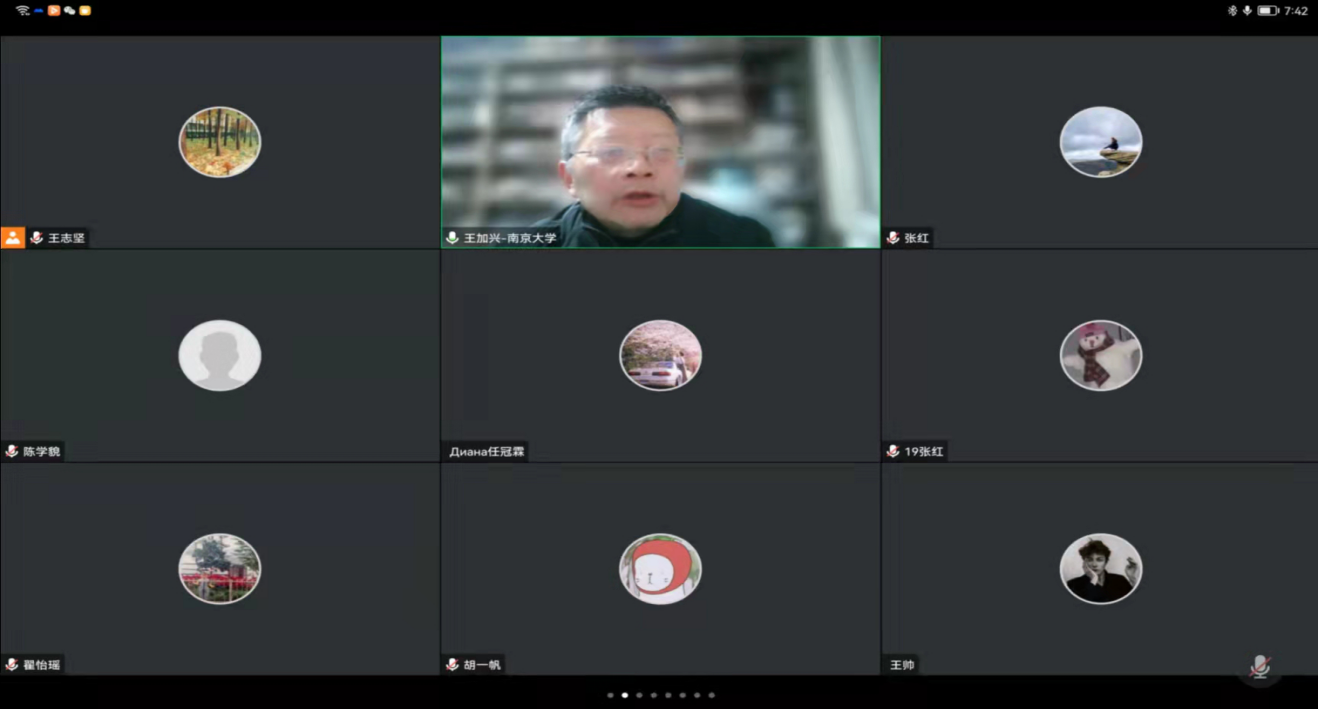Click the muted mic icon beside 胡一帆

coord(452,665)
